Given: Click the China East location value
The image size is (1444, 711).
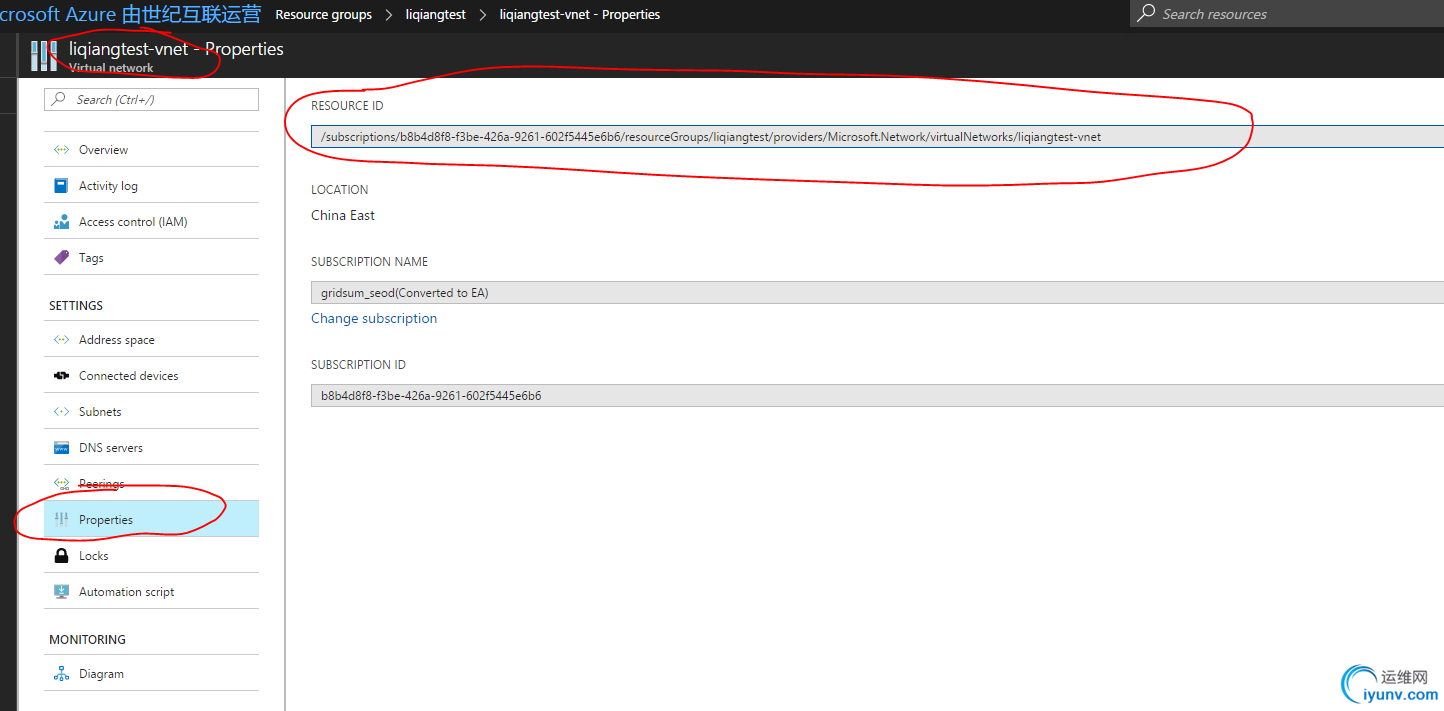Looking at the screenshot, I should 343,215.
